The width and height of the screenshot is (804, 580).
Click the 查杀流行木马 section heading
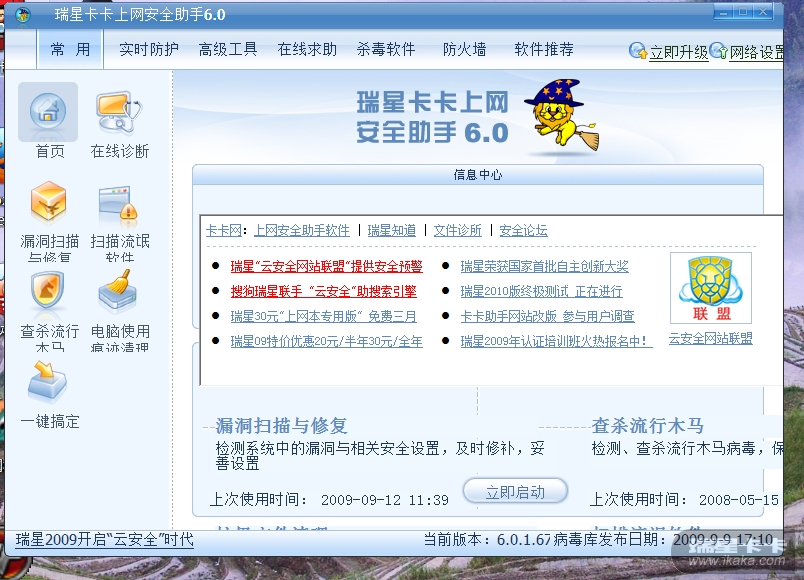pyautogui.click(x=648, y=426)
